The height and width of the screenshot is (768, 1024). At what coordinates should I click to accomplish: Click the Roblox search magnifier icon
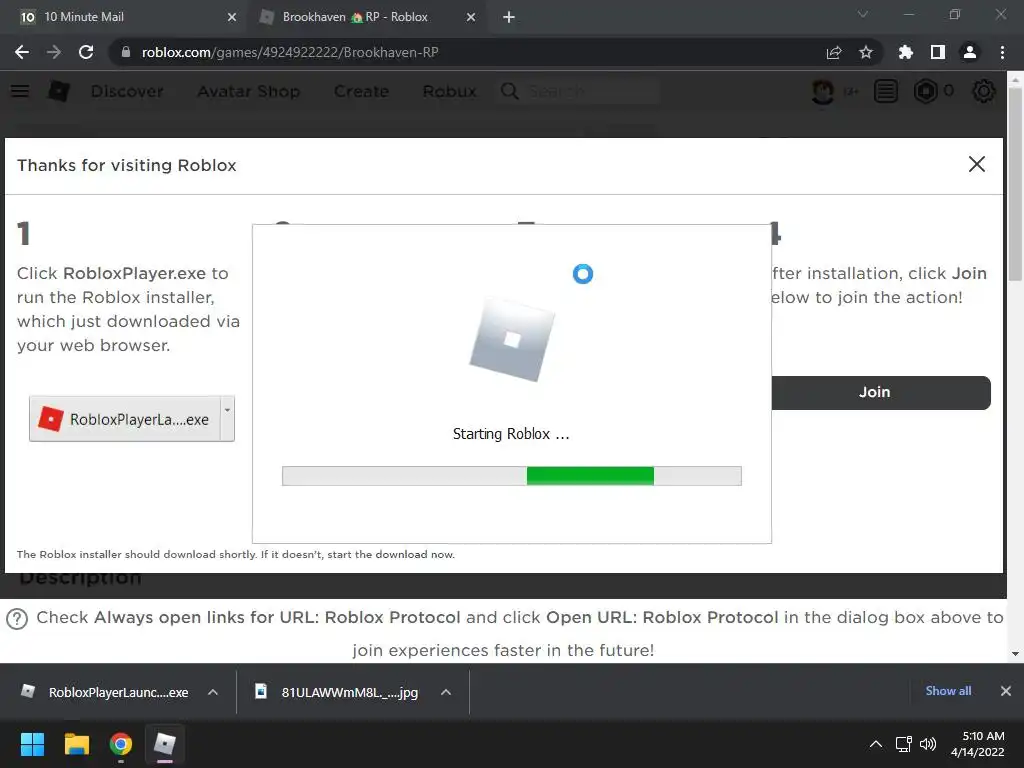point(510,91)
